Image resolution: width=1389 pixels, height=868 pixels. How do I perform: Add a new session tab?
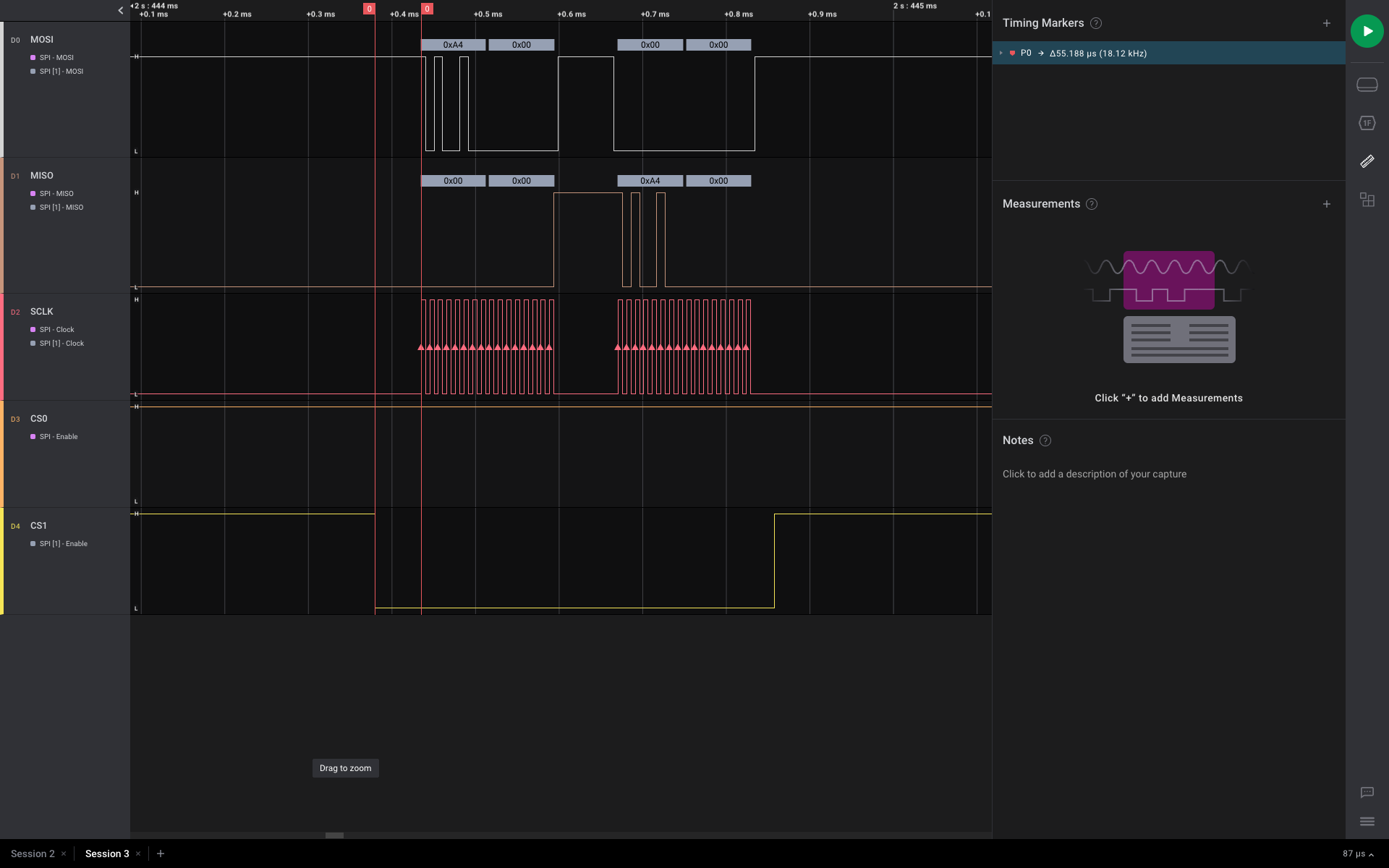(x=161, y=854)
